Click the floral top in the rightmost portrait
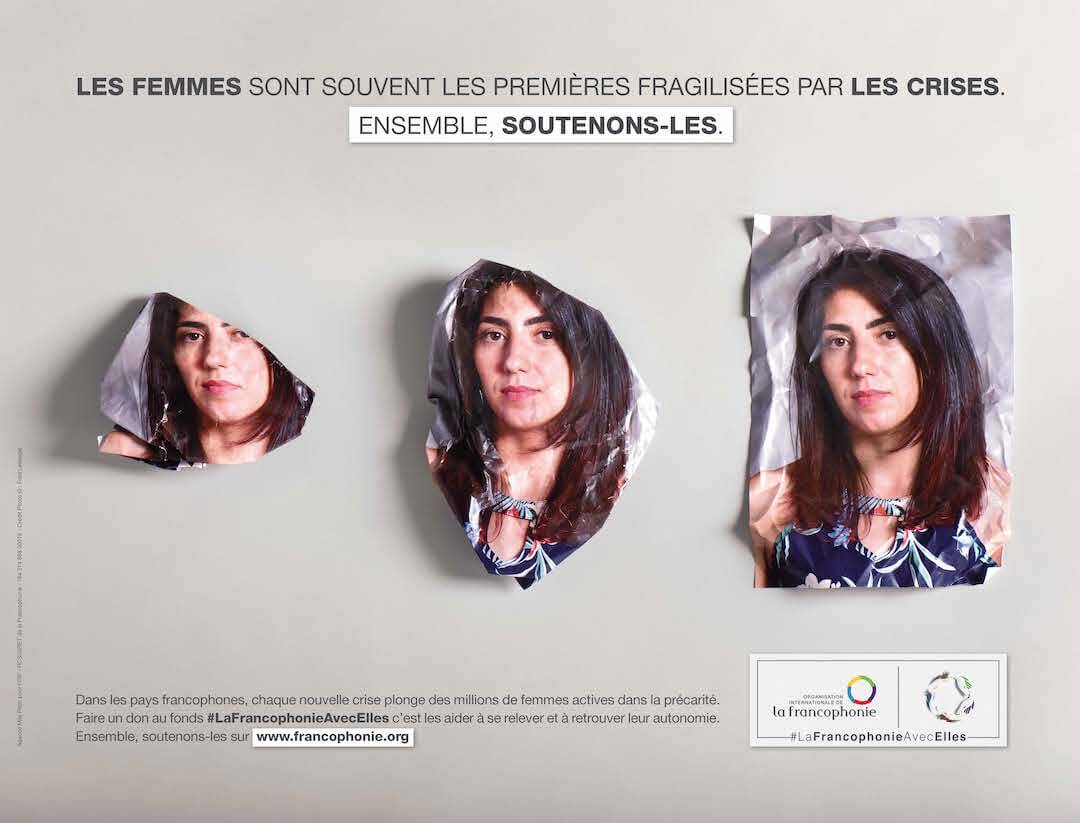1080x823 pixels. pos(884,553)
